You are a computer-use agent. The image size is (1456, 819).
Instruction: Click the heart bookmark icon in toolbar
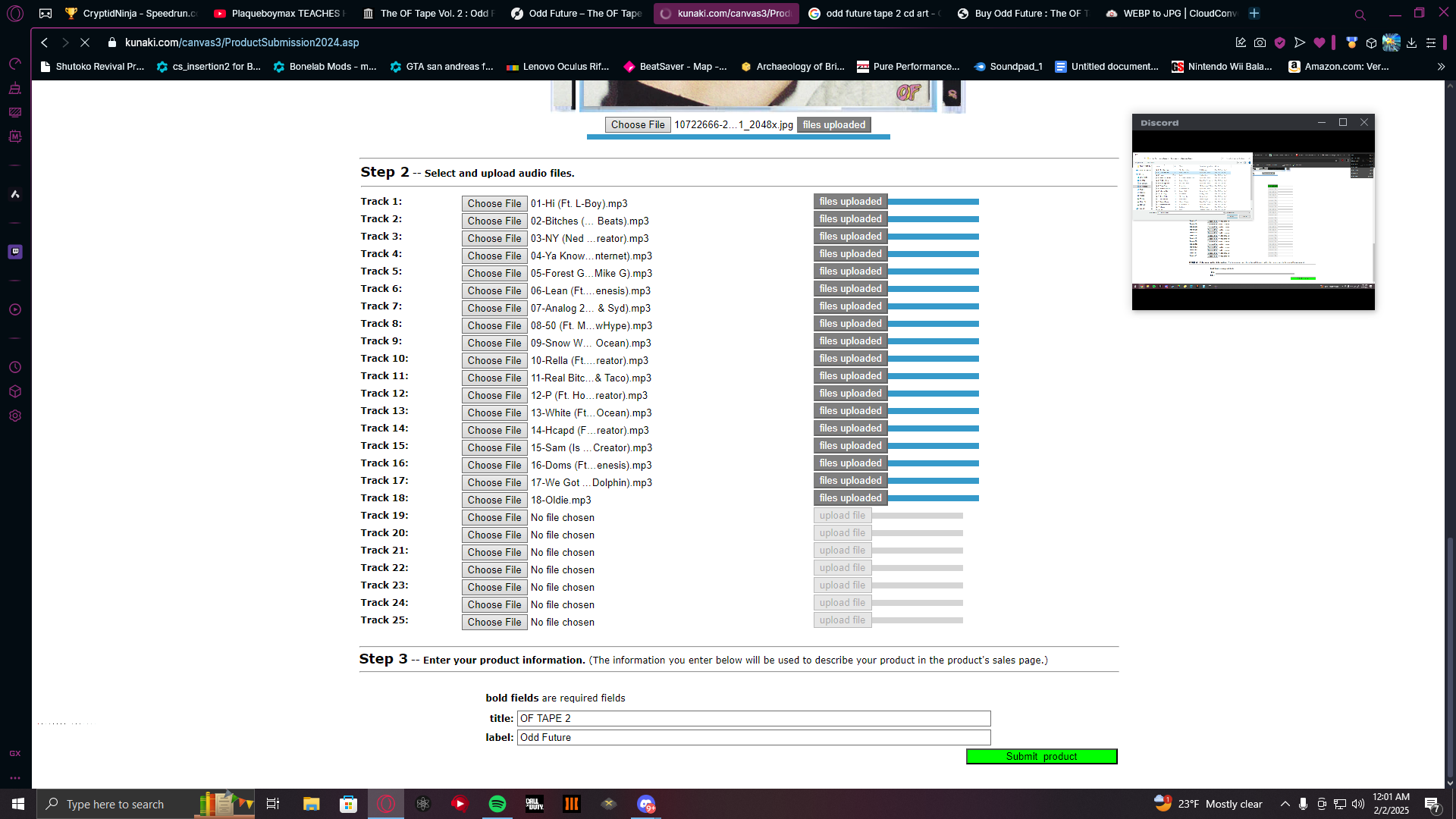(x=1319, y=43)
